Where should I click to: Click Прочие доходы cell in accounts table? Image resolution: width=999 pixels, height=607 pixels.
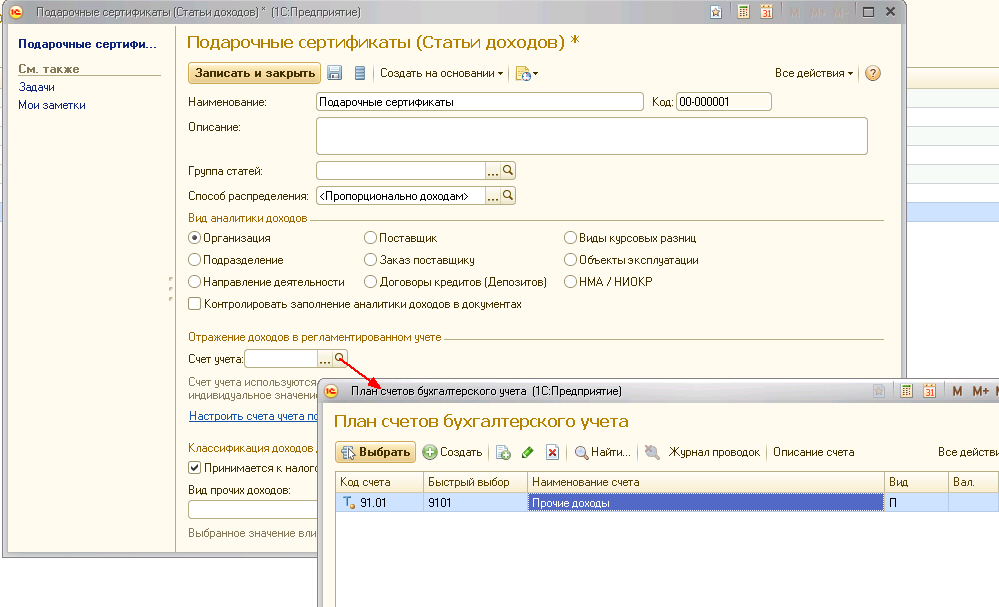tap(706, 503)
